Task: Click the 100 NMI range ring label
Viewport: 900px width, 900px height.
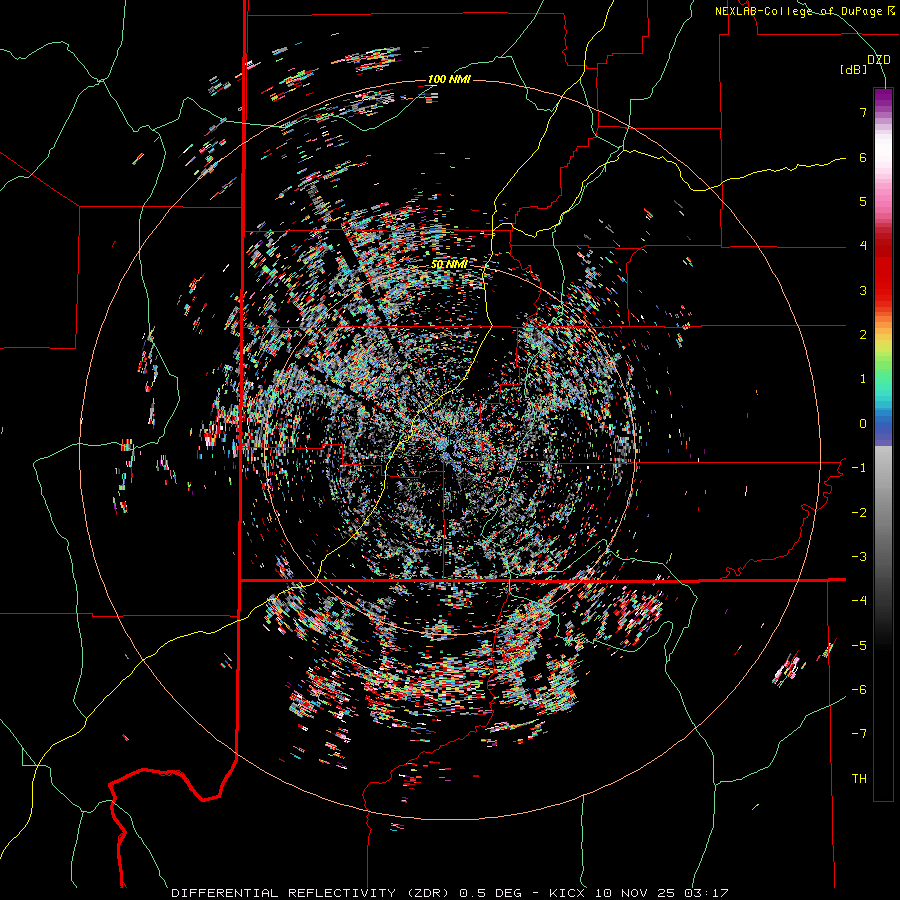Action: [449, 79]
